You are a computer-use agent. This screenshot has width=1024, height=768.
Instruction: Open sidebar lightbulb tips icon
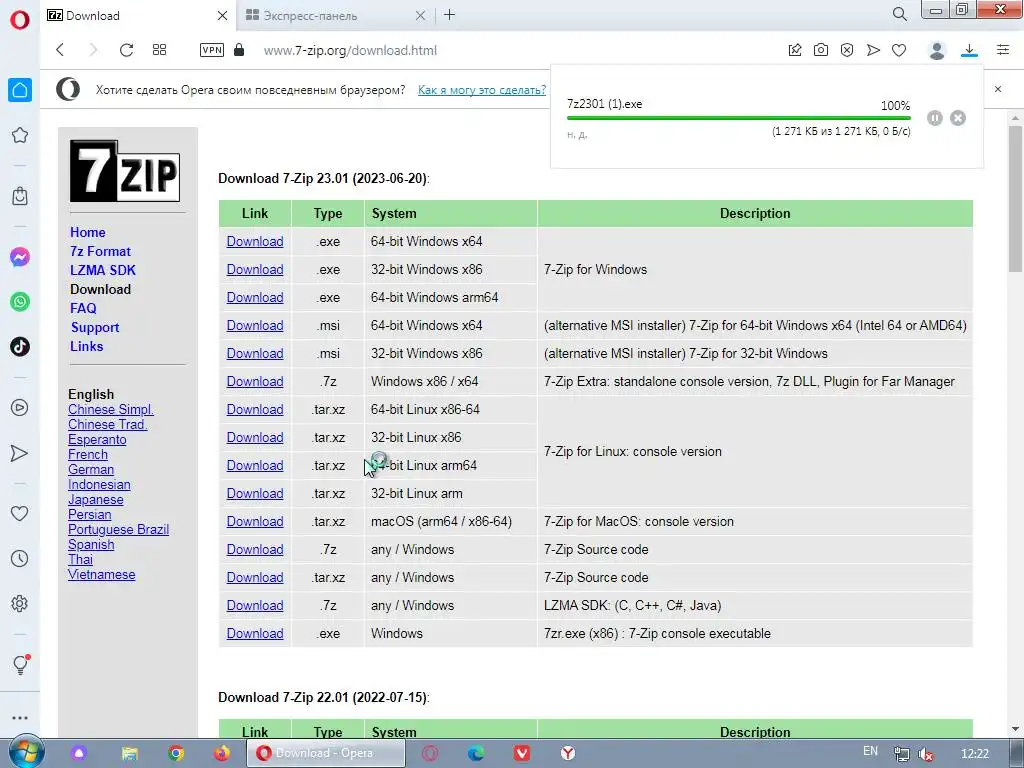(x=20, y=664)
